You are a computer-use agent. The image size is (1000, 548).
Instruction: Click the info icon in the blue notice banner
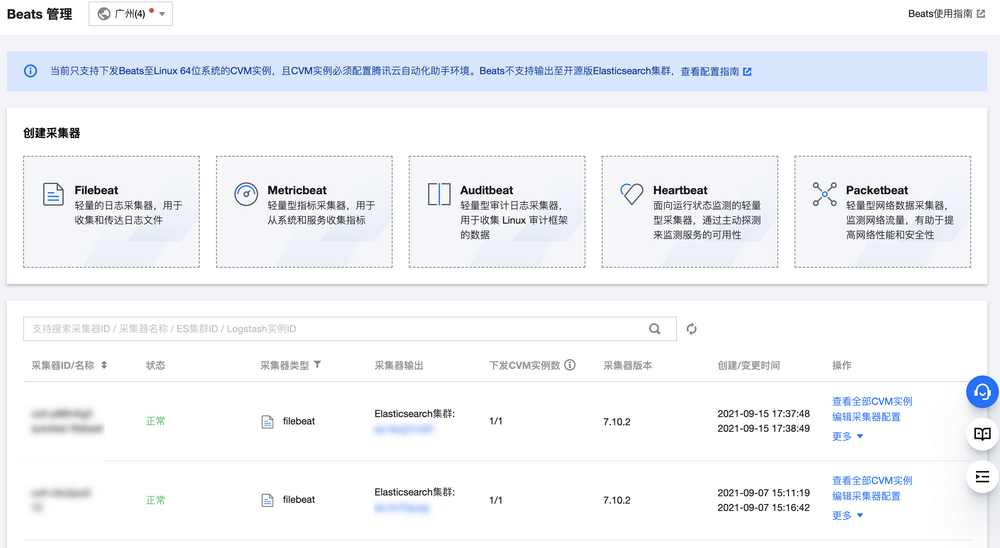pos(30,71)
